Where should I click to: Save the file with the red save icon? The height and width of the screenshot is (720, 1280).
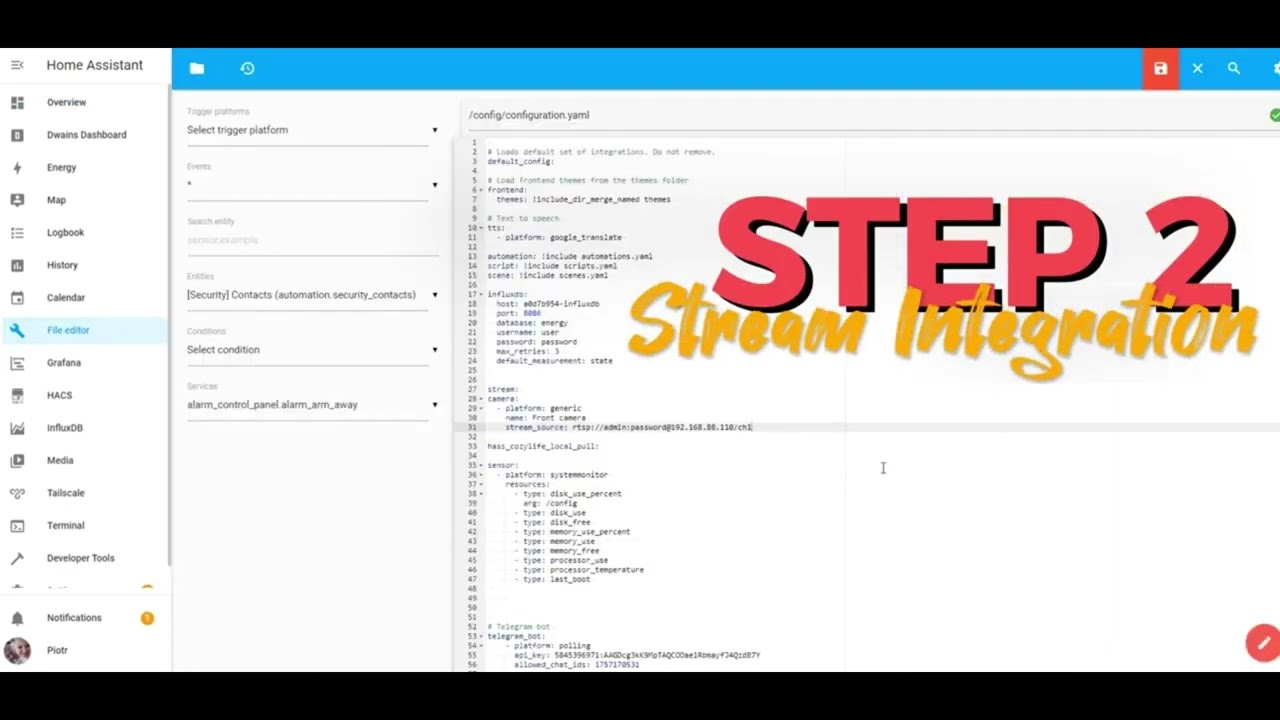[x=1160, y=68]
